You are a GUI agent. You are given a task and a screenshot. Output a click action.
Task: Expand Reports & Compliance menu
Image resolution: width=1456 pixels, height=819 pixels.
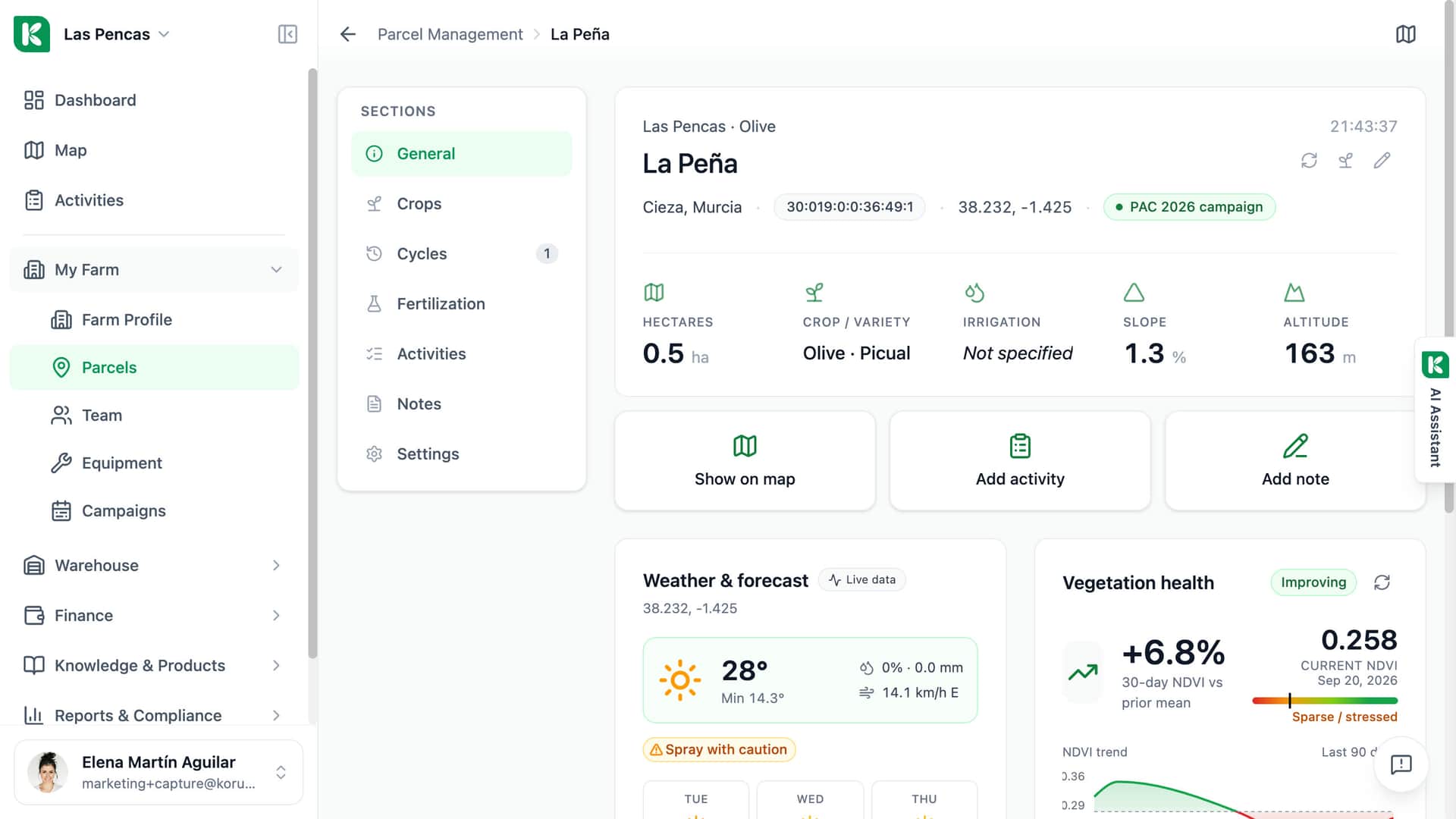[154, 716]
